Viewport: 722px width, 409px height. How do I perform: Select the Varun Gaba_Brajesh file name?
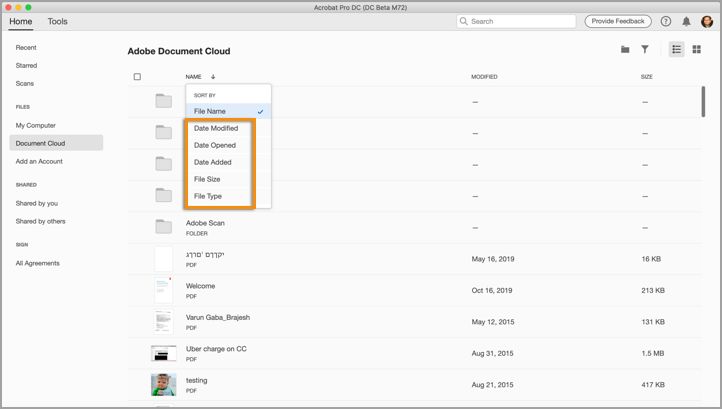(218, 317)
